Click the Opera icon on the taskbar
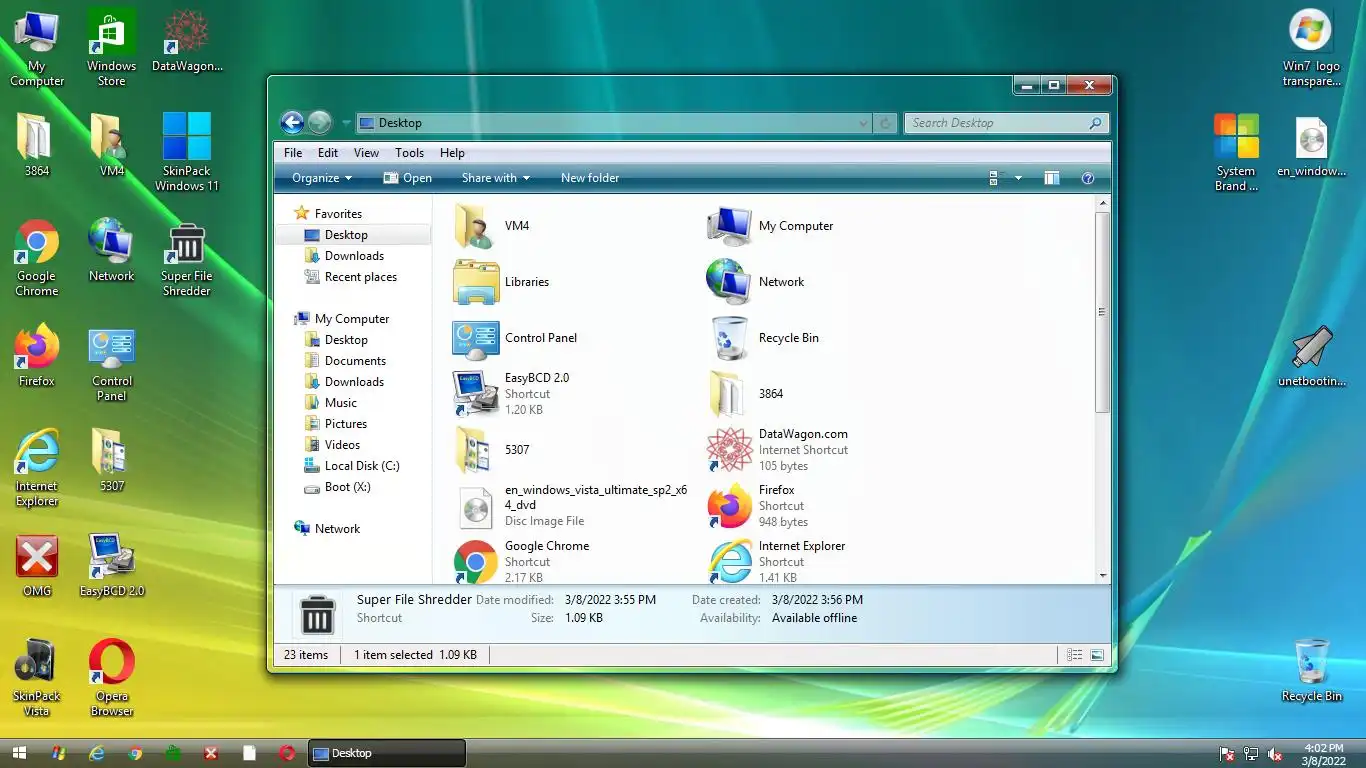Image resolution: width=1366 pixels, height=768 pixels. [288, 753]
